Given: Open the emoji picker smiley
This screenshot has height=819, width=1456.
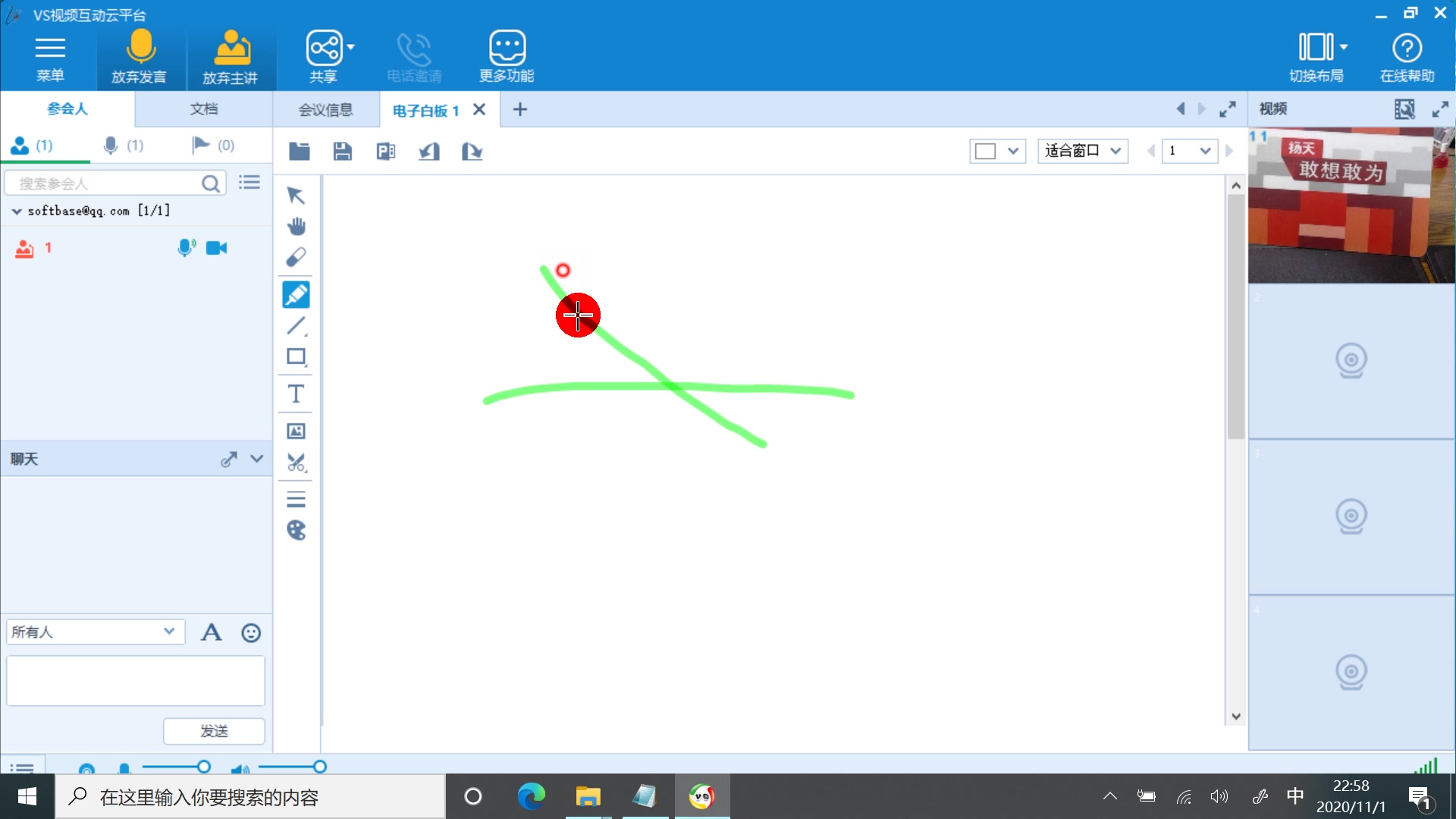Looking at the screenshot, I should 251,632.
